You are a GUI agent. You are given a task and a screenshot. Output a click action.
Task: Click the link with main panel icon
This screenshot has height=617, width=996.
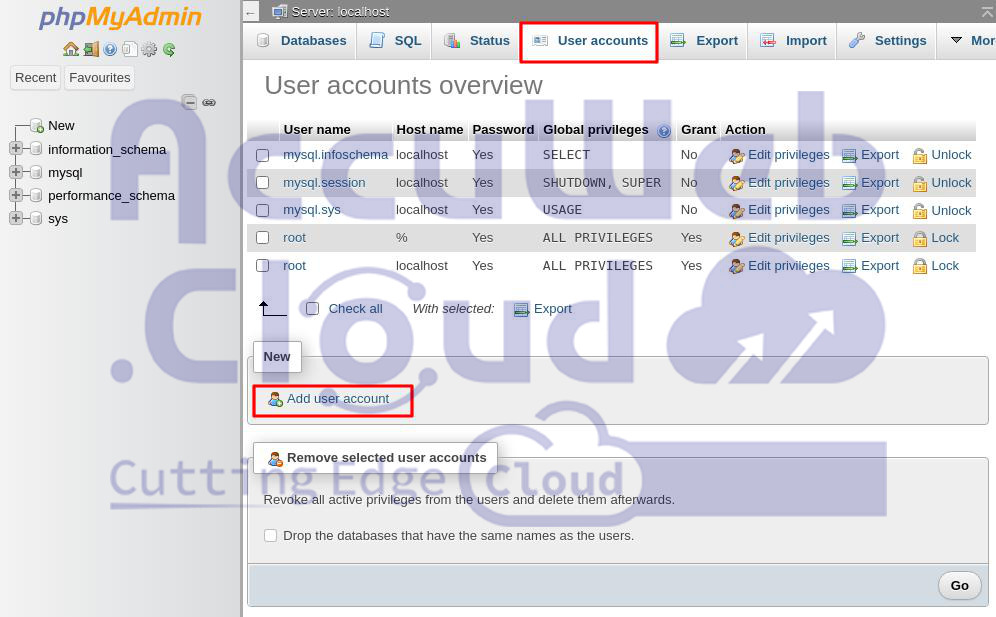coord(209,102)
